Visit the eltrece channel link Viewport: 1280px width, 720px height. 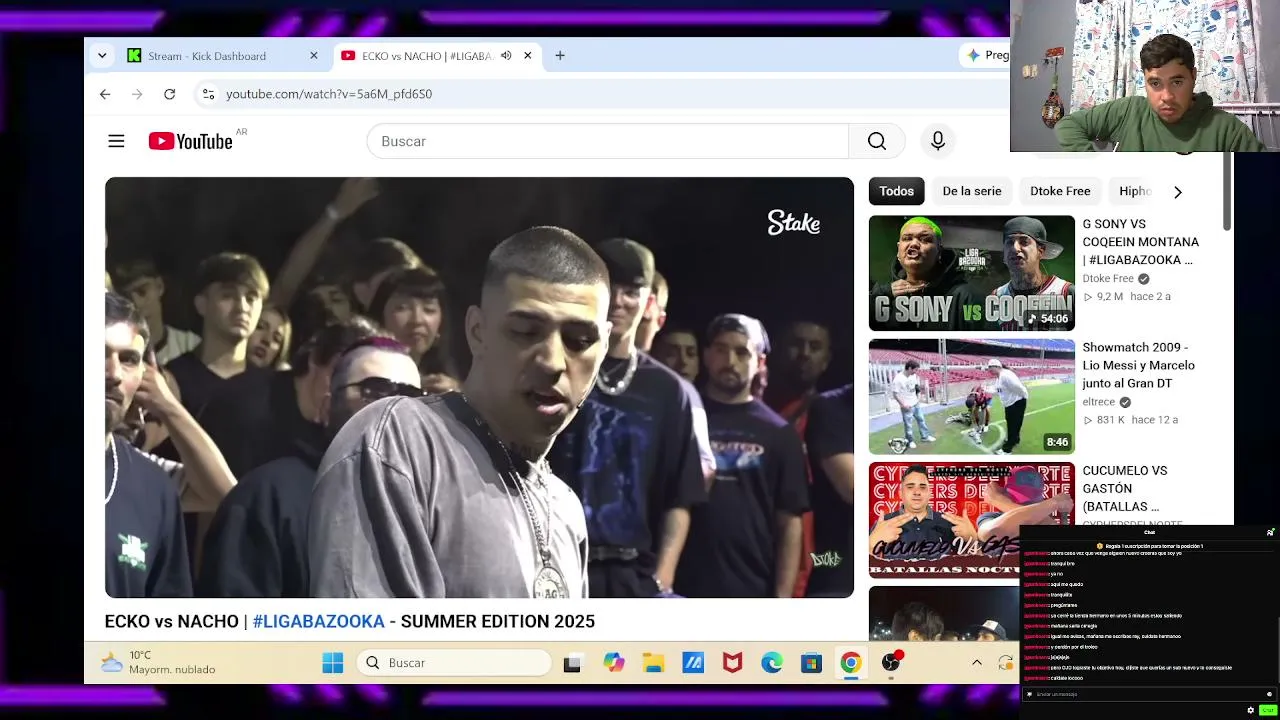tap(1098, 402)
